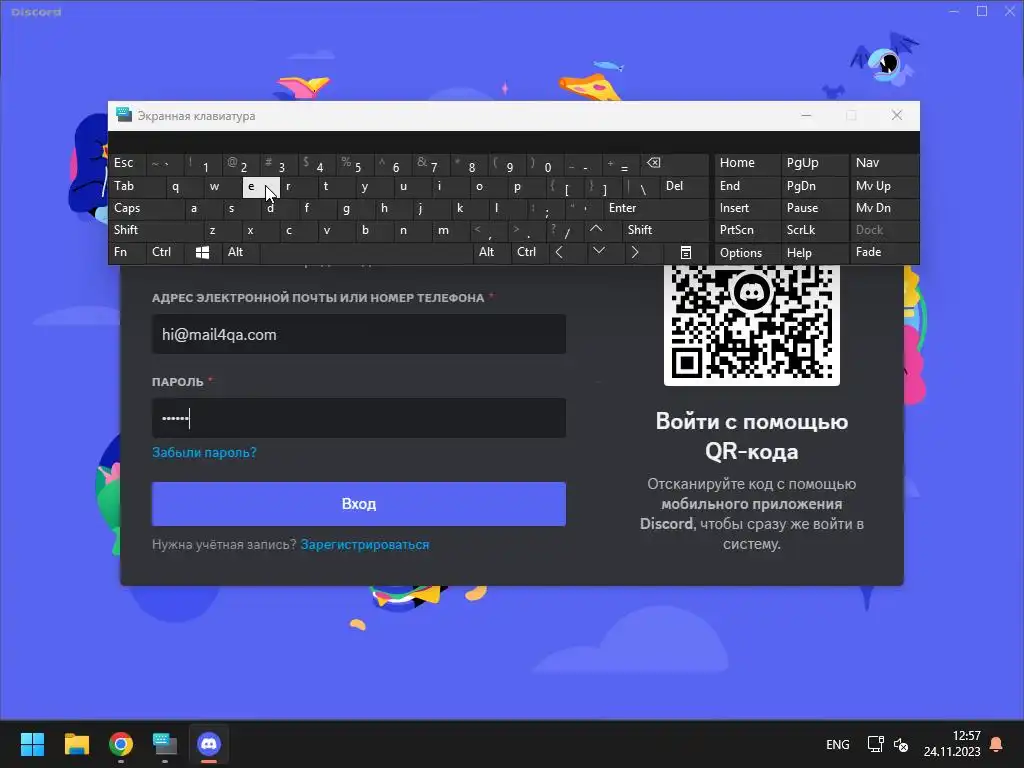Click the 2 key with the @ symbol
This screenshot has width=1024, height=768.
(x=242, y=165)
